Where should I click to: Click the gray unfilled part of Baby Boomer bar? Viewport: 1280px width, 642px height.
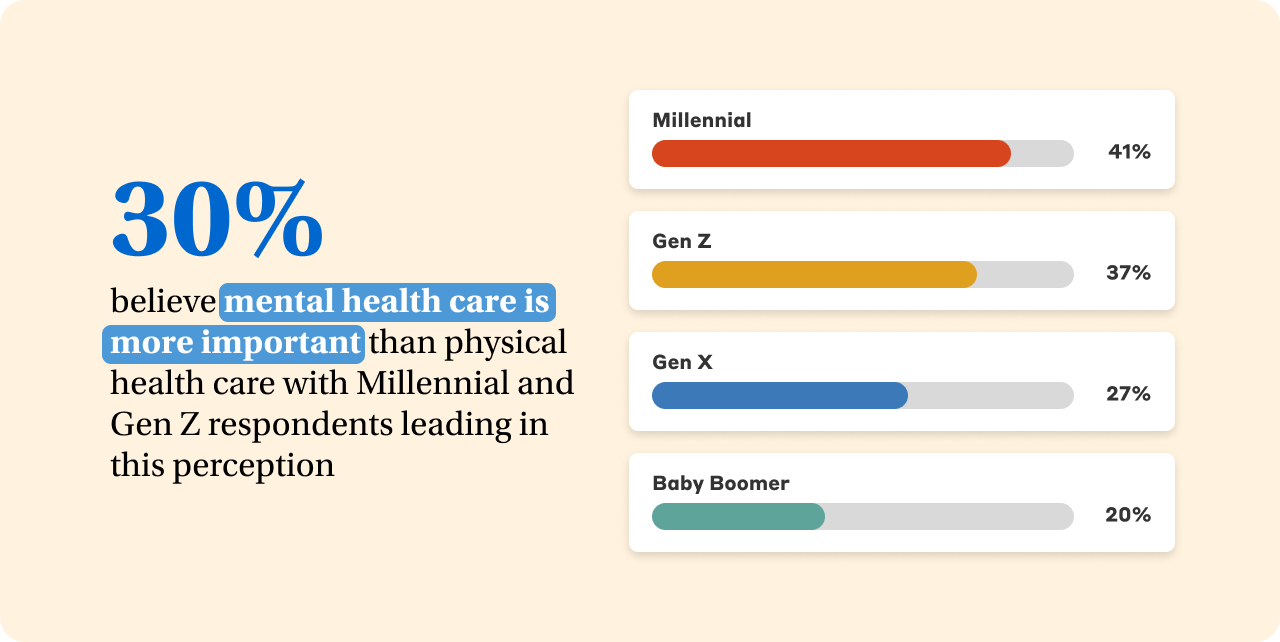click(948, 516)
